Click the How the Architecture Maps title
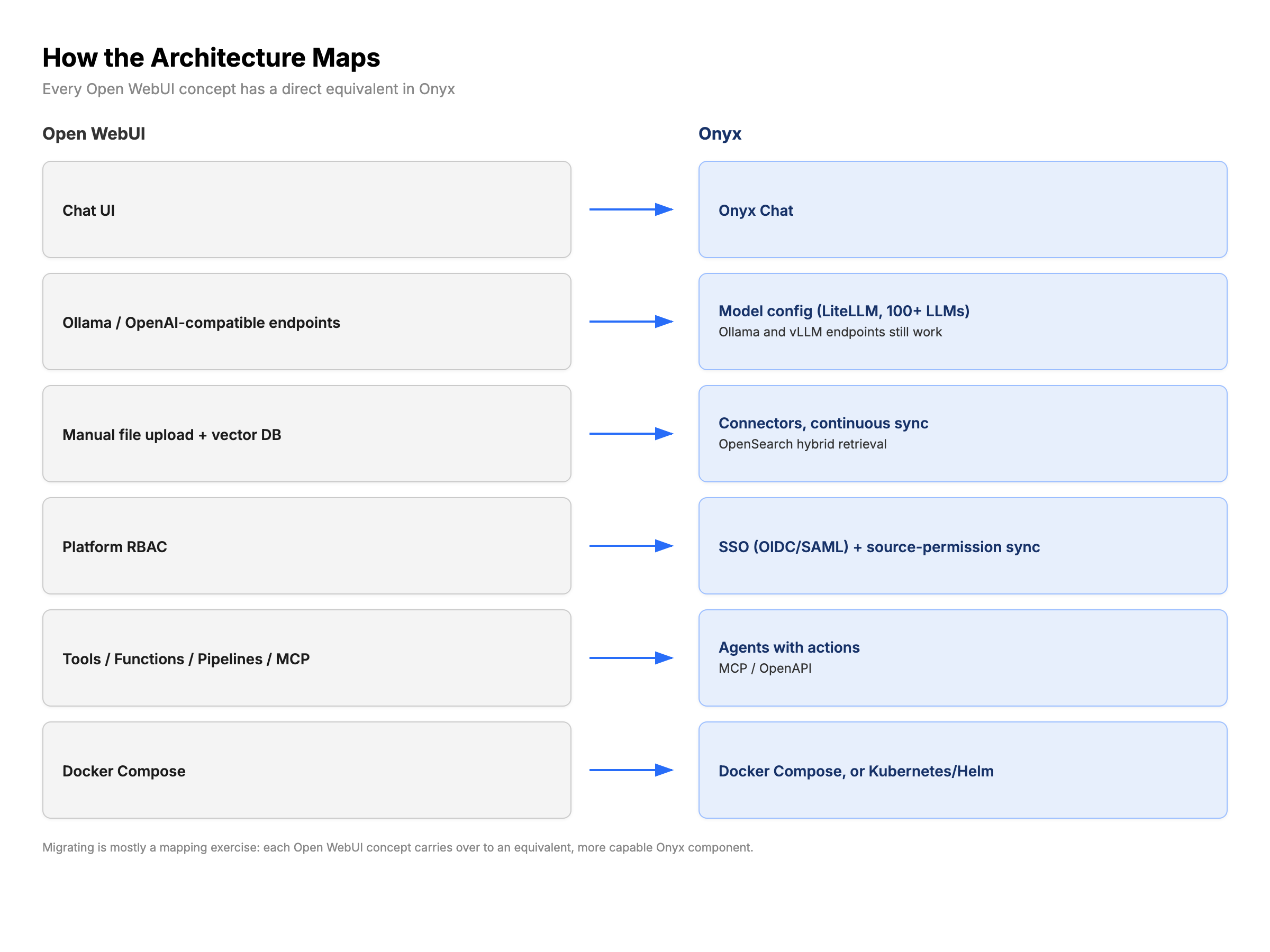1270x952 pixels. pos(211,58)
